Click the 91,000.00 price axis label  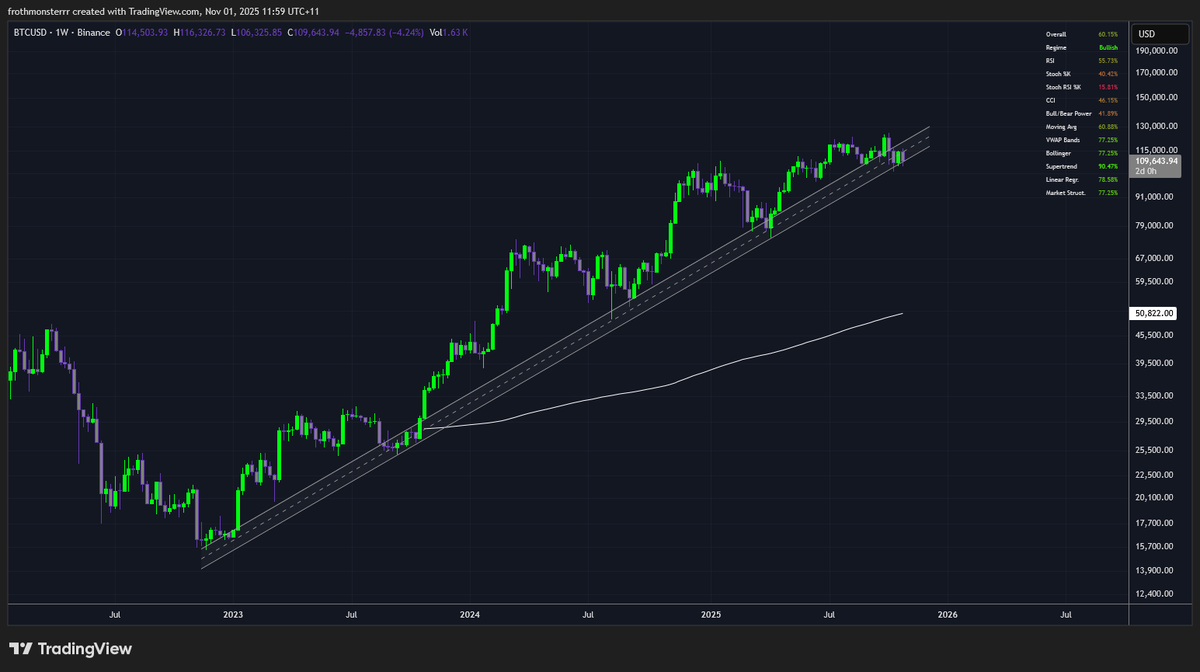[1156, 197]
